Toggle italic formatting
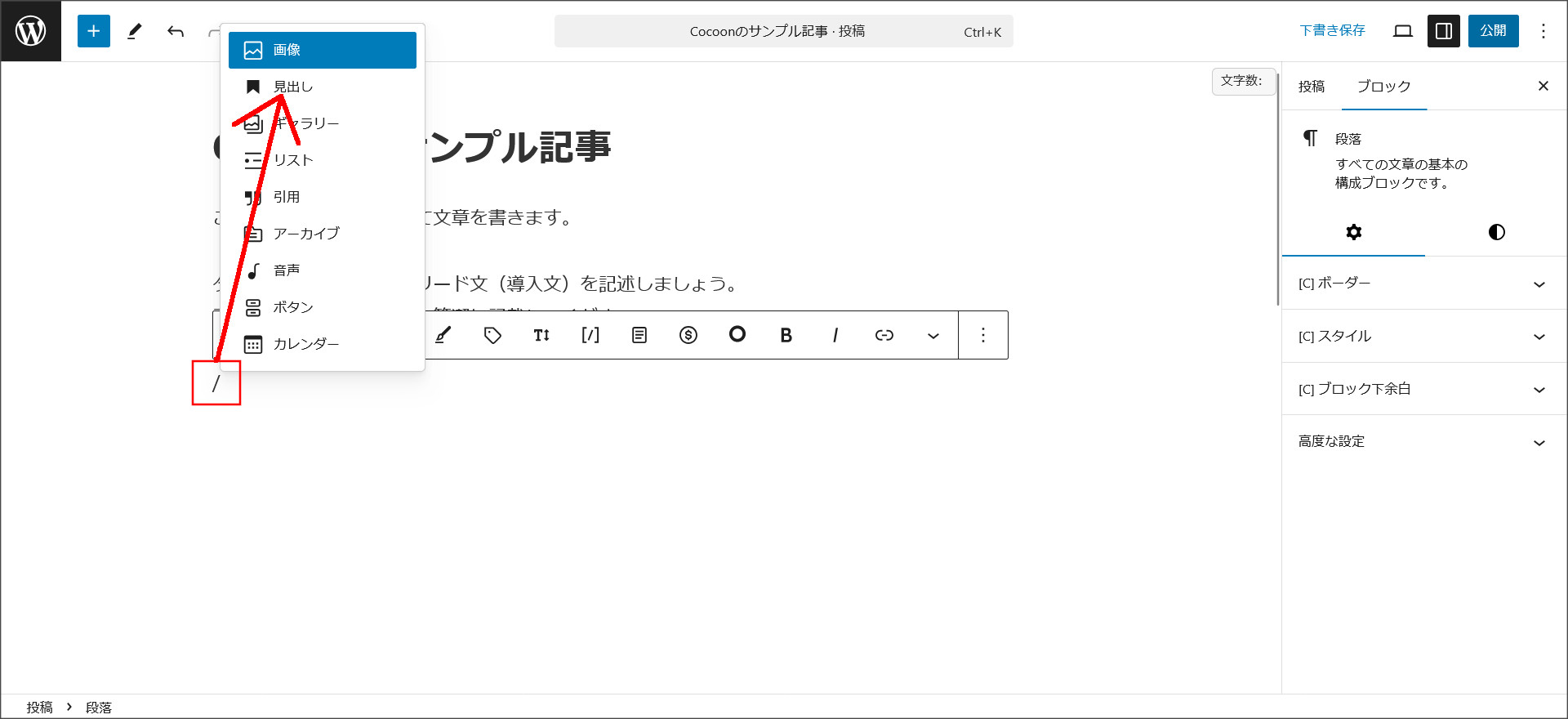1568x719 pixels. [835, 335]
